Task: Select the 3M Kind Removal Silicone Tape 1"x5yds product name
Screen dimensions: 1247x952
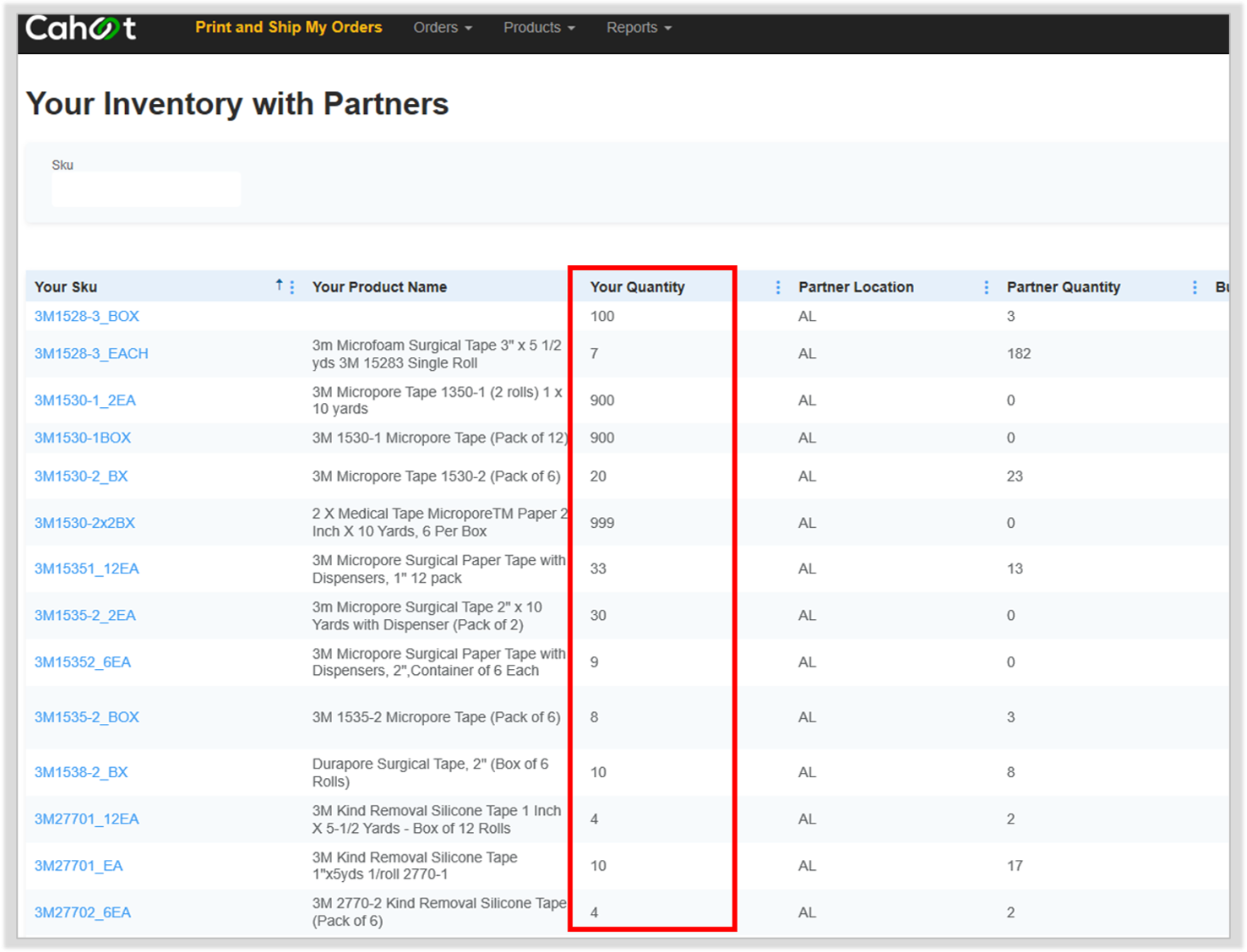Action: (415, 866)
